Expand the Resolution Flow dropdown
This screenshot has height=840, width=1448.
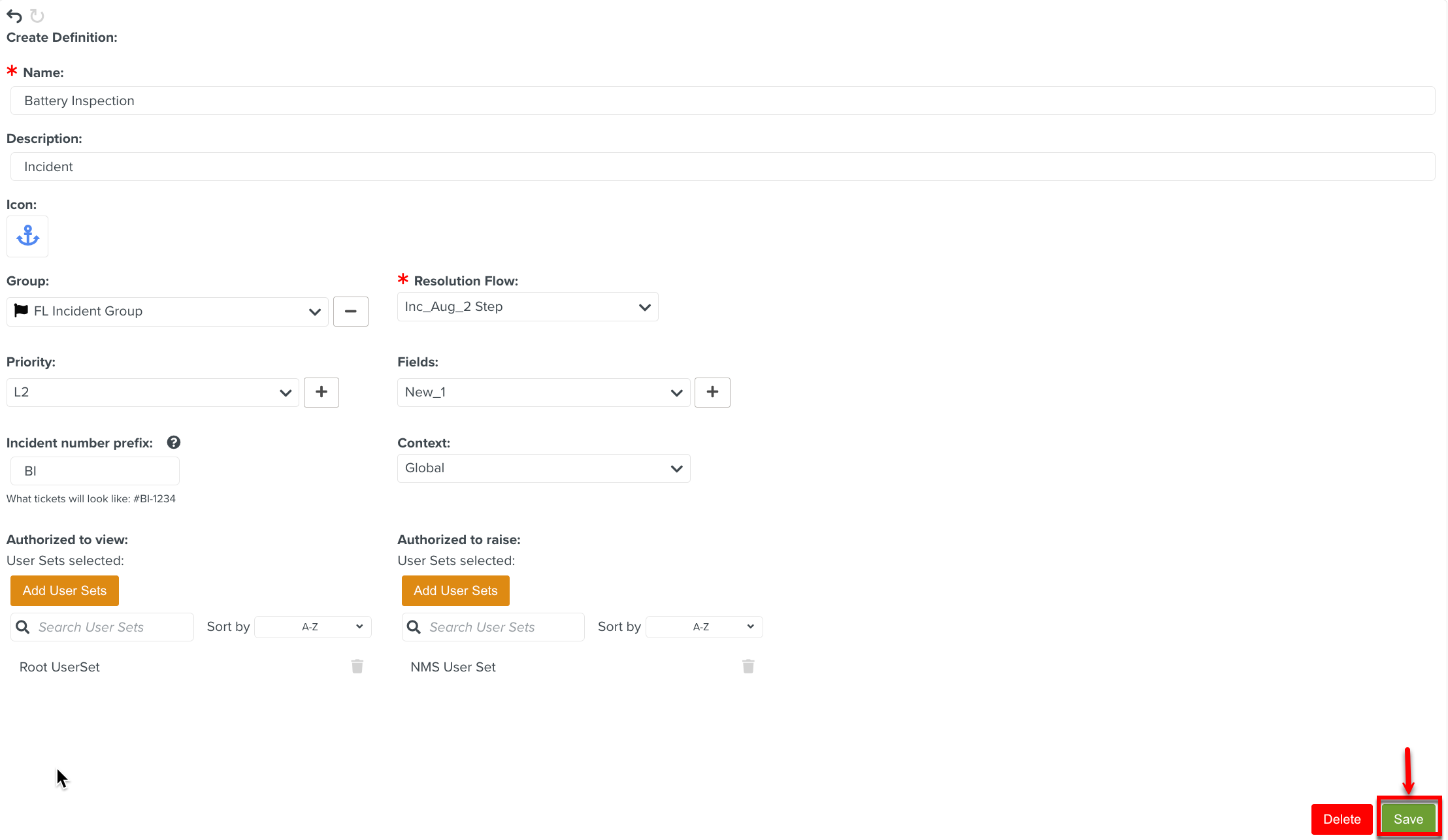point(527,307)
